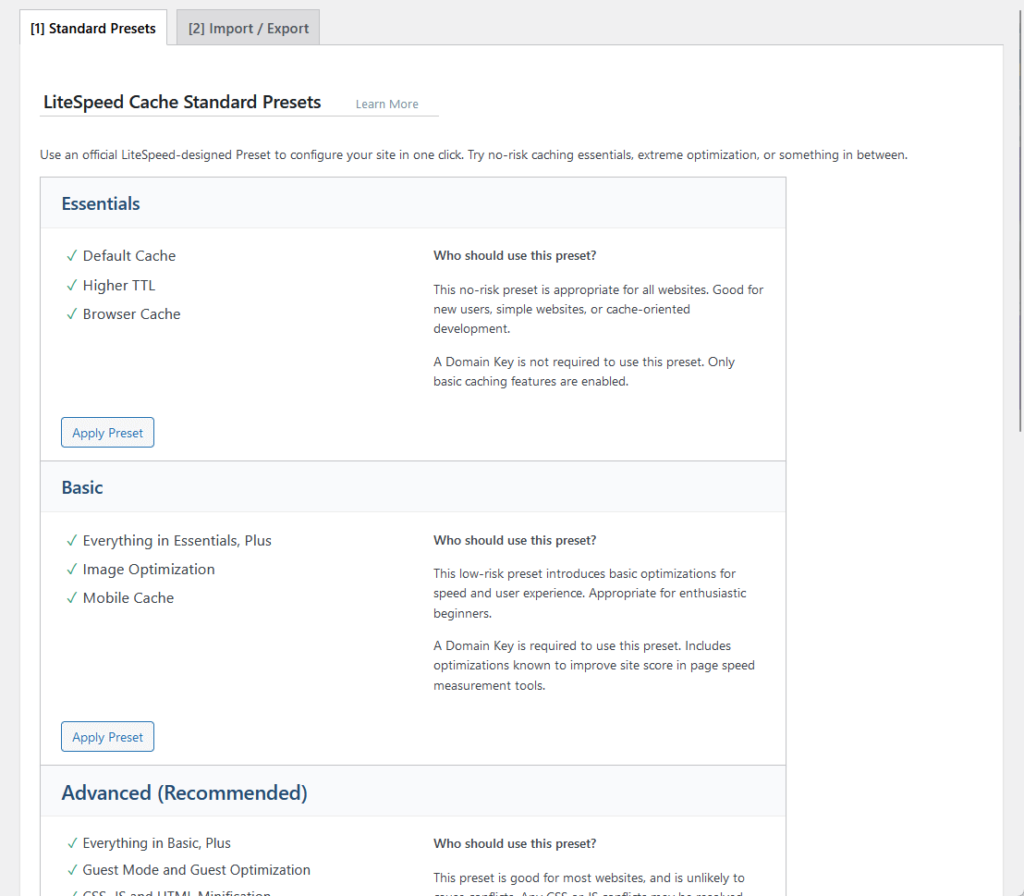The height and width of the screenshot is (896, 1024).
Task: Select the LiteSpeed Cache Standard Presets heading
Action: 182,102
